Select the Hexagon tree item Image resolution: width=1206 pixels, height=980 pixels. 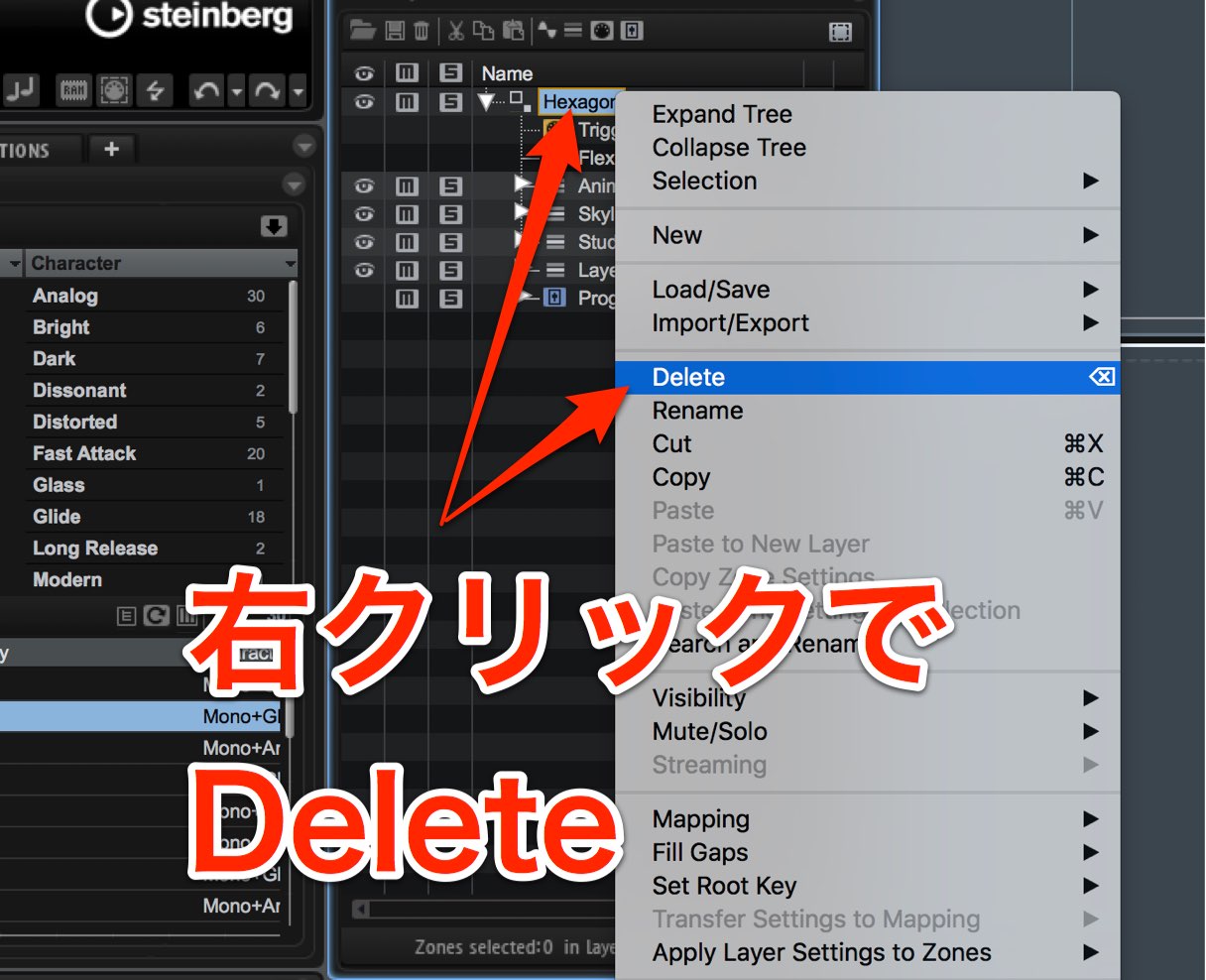click(x=579, y=102)
